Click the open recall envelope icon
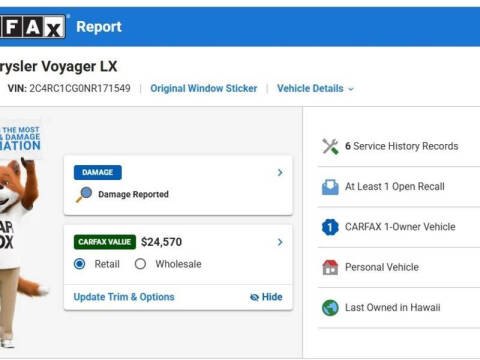 tap(330, 187)
